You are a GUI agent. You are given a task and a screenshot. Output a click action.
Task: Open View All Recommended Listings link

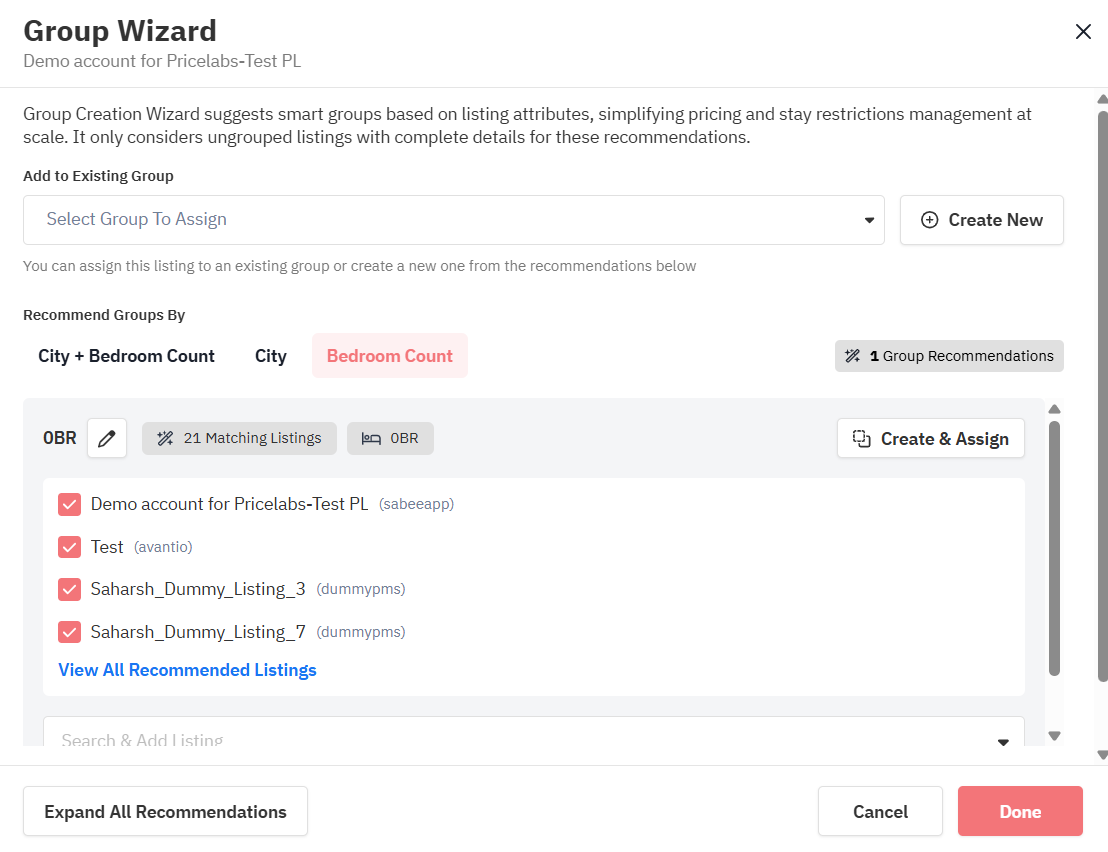pos(188,670)
